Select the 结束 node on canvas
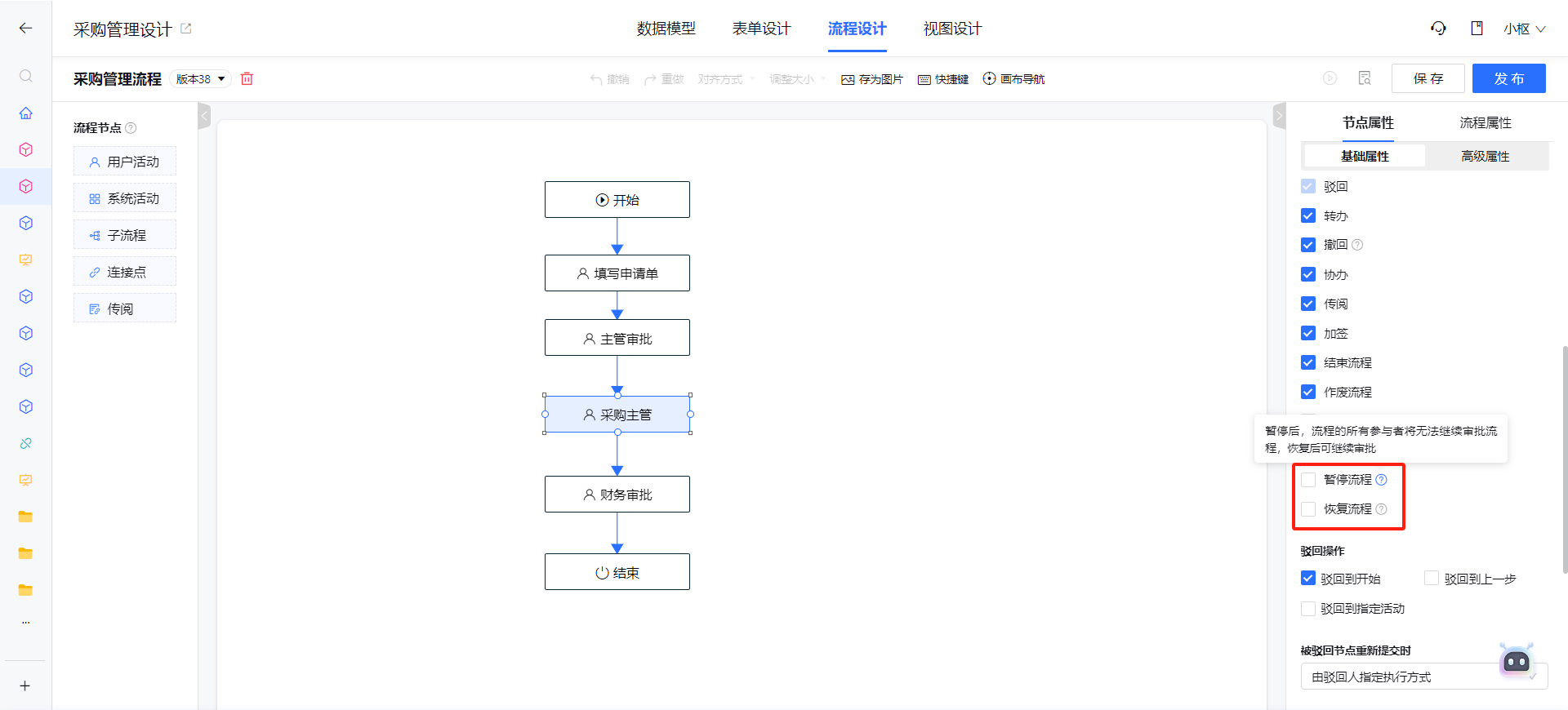 pyautogui.click(x=617, y=572)
